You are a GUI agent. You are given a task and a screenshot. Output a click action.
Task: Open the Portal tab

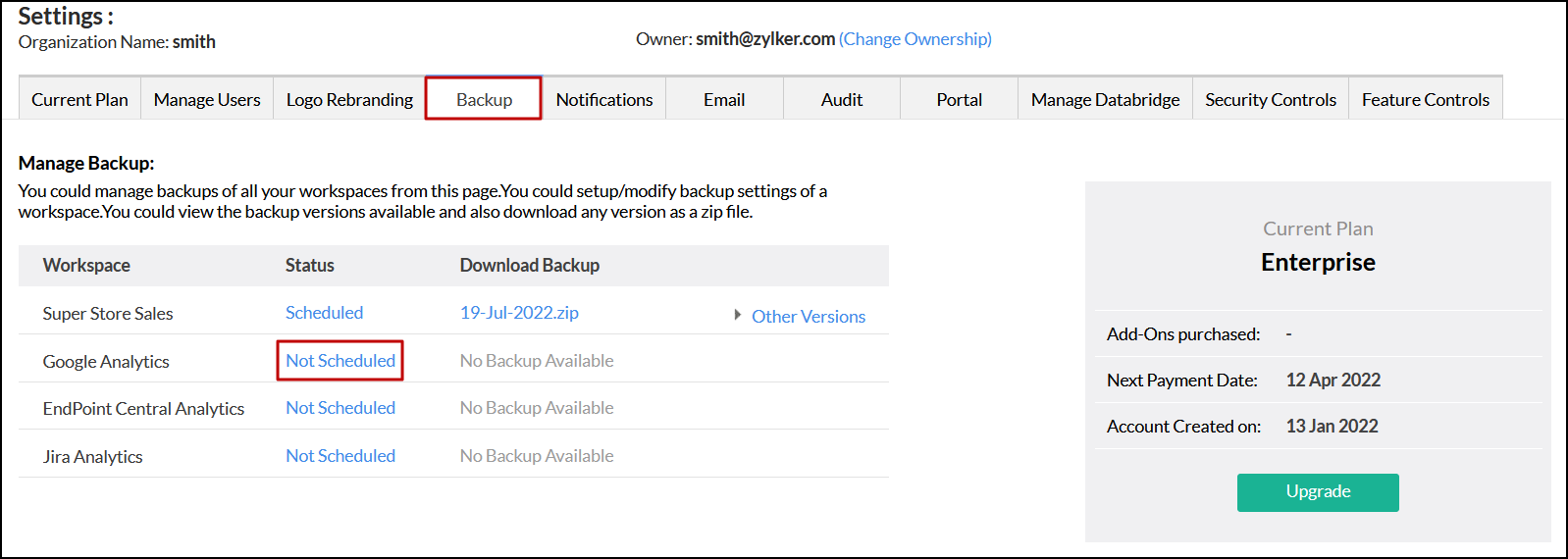coord(959,99)
